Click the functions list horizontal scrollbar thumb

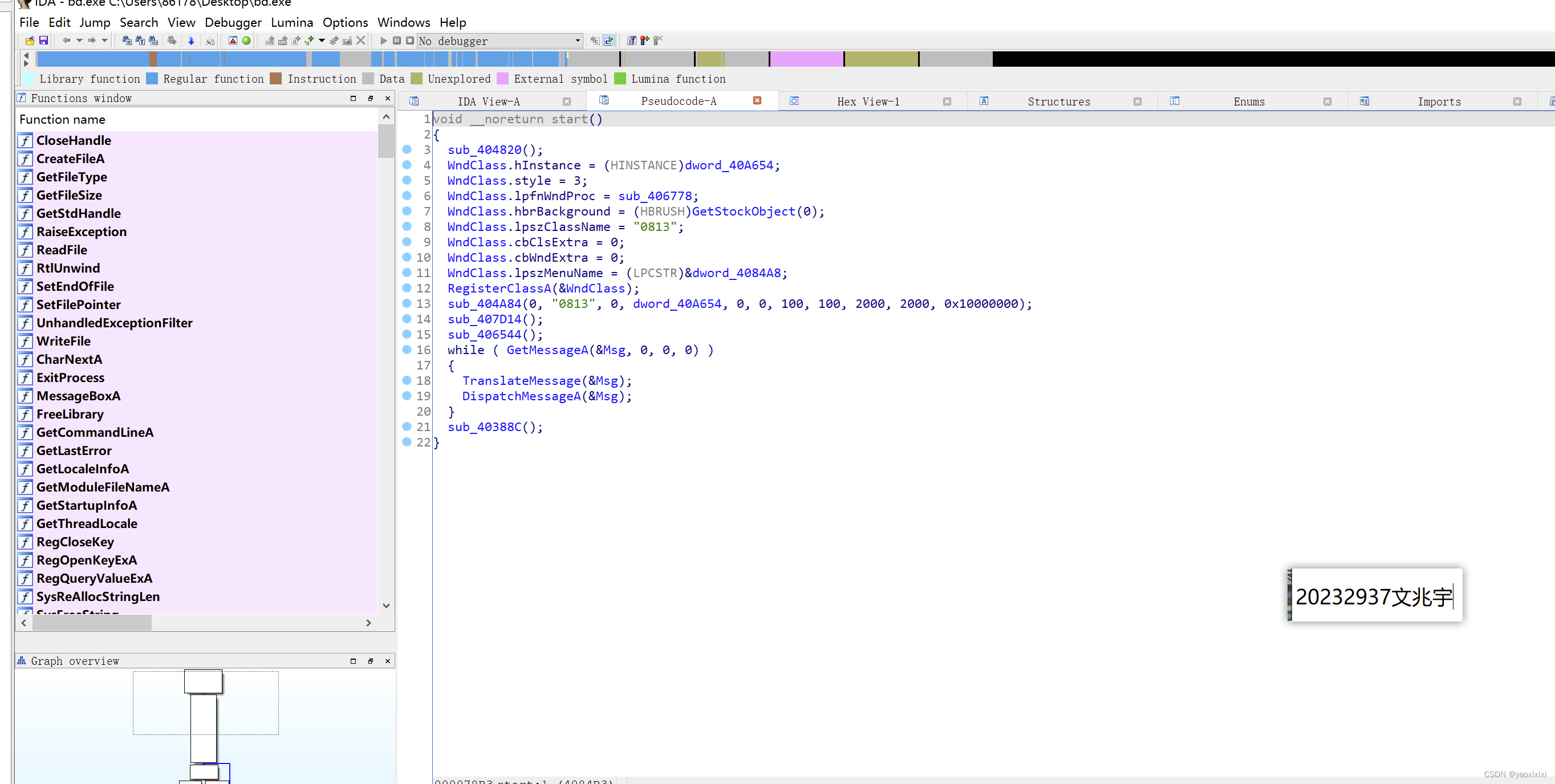click(92, 623)
